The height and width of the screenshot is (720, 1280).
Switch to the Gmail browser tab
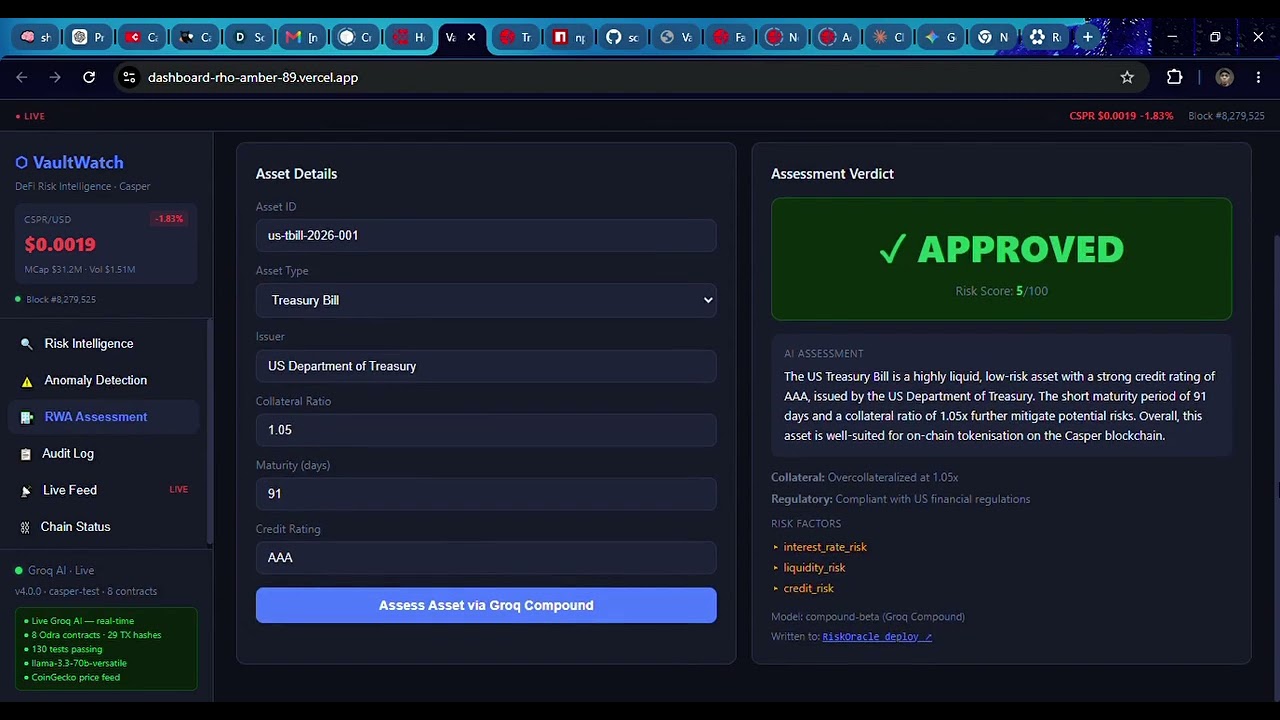point(303,37)
